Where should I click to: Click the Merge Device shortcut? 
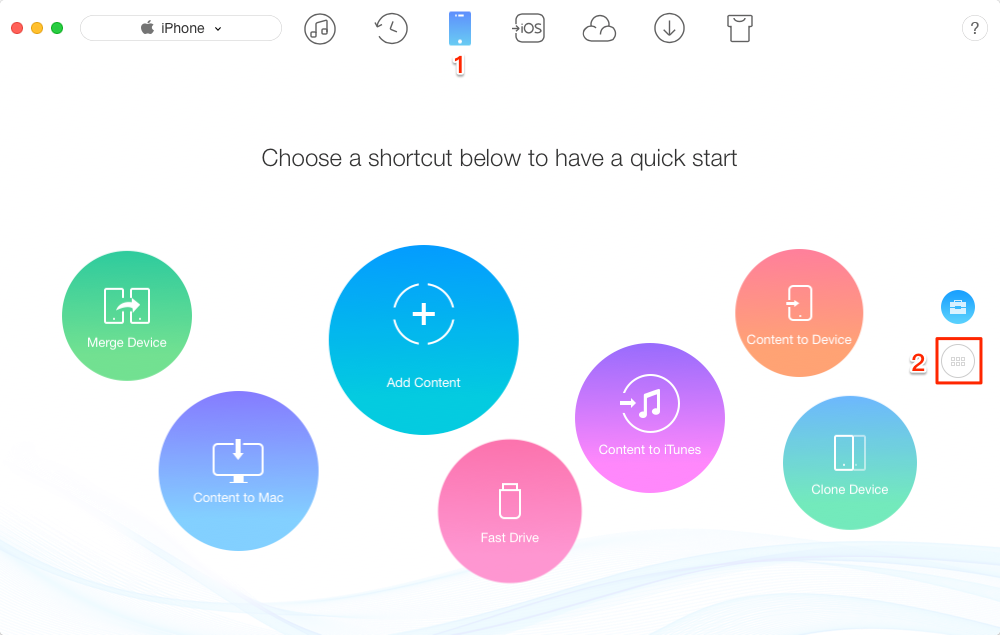(x=127, y=316)
